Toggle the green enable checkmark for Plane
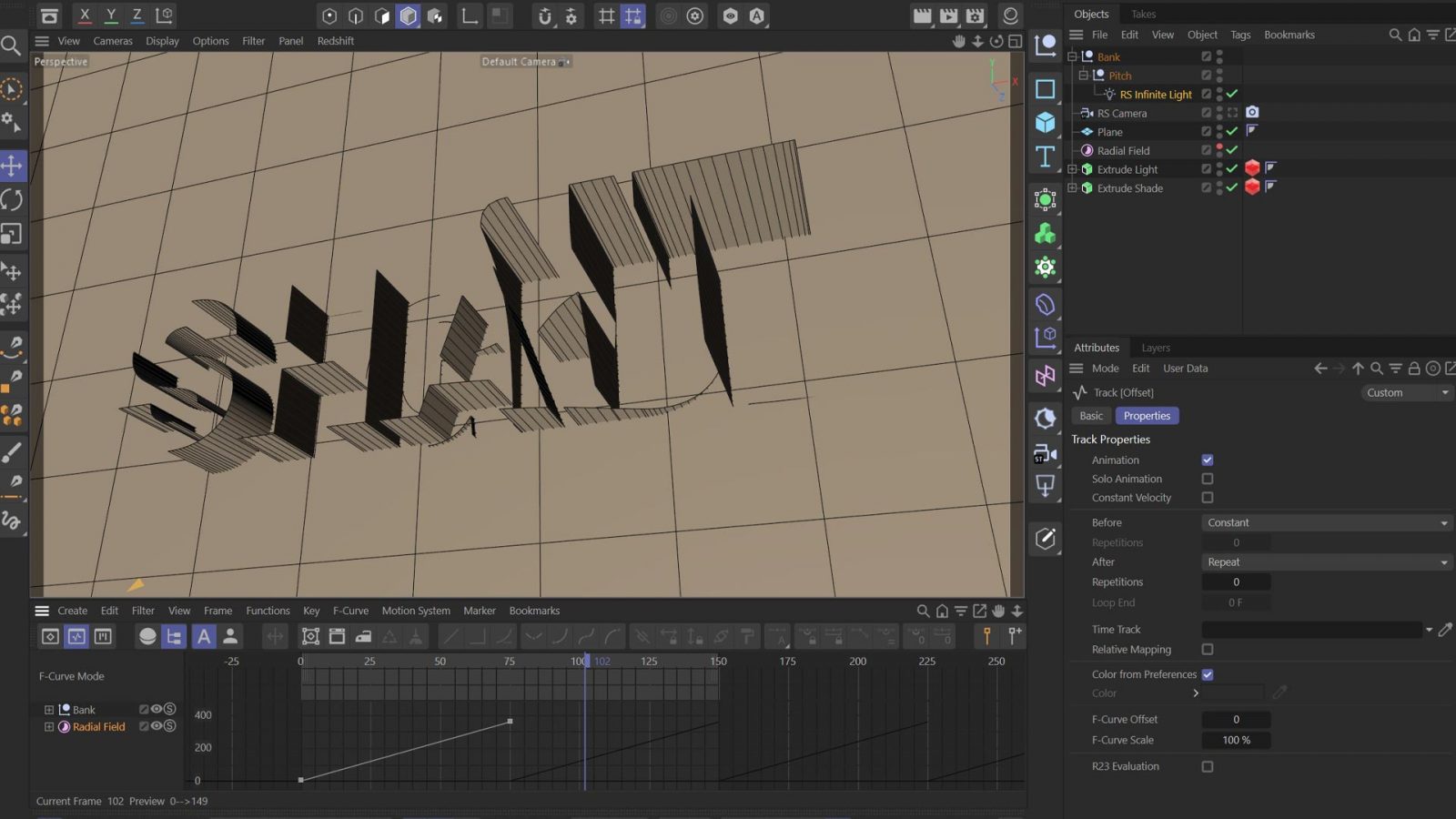This screenshot has height=819, width=1456. pos(1231,131)
